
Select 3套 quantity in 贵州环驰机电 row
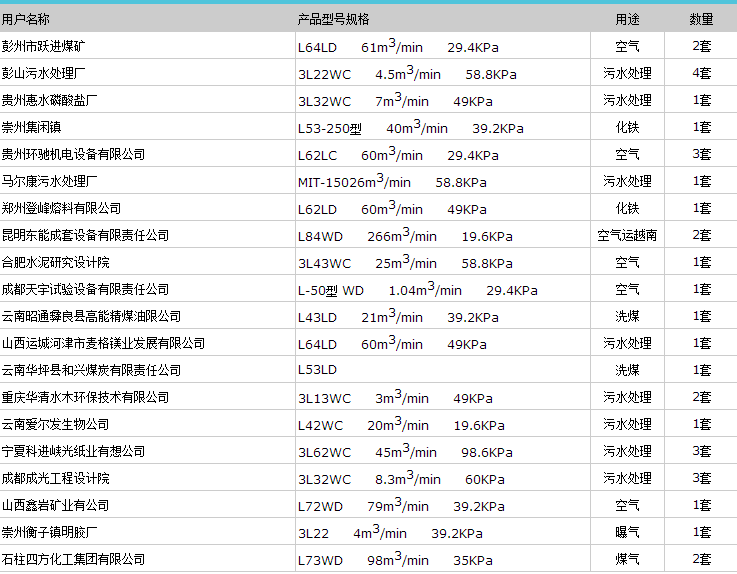click(x=701, y=154)
